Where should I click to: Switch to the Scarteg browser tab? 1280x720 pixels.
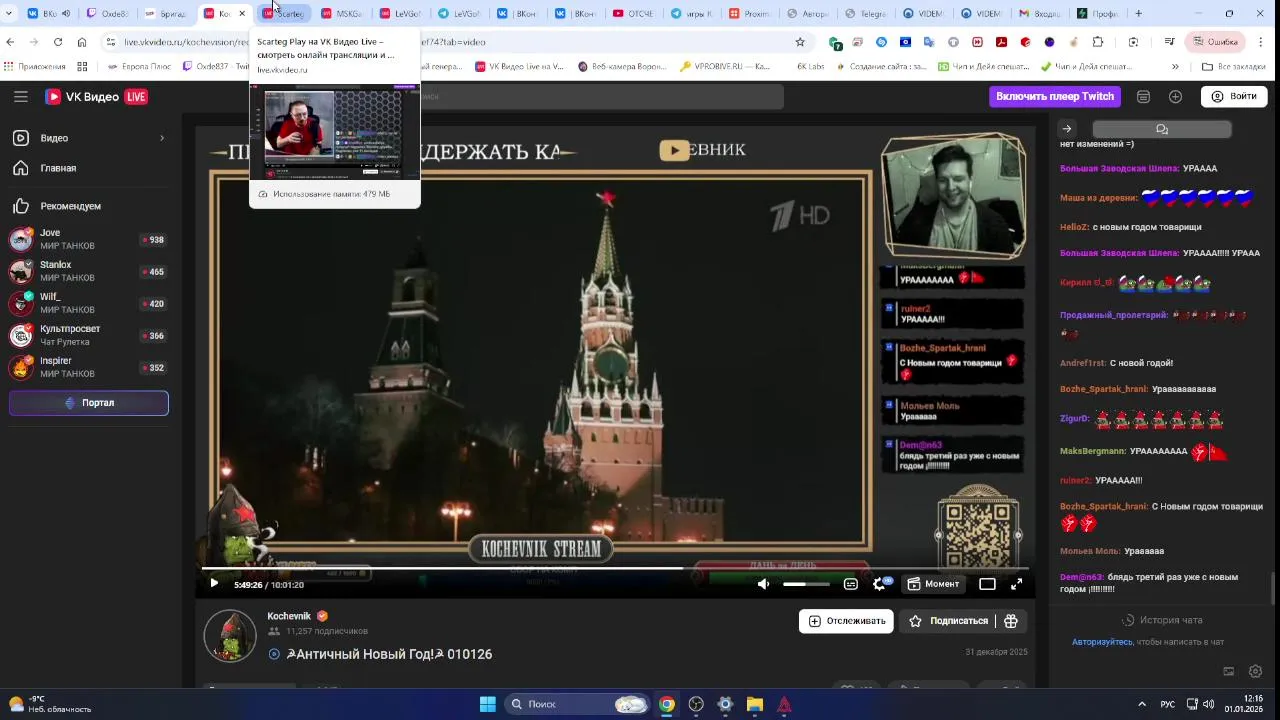[x=283, y=14]
